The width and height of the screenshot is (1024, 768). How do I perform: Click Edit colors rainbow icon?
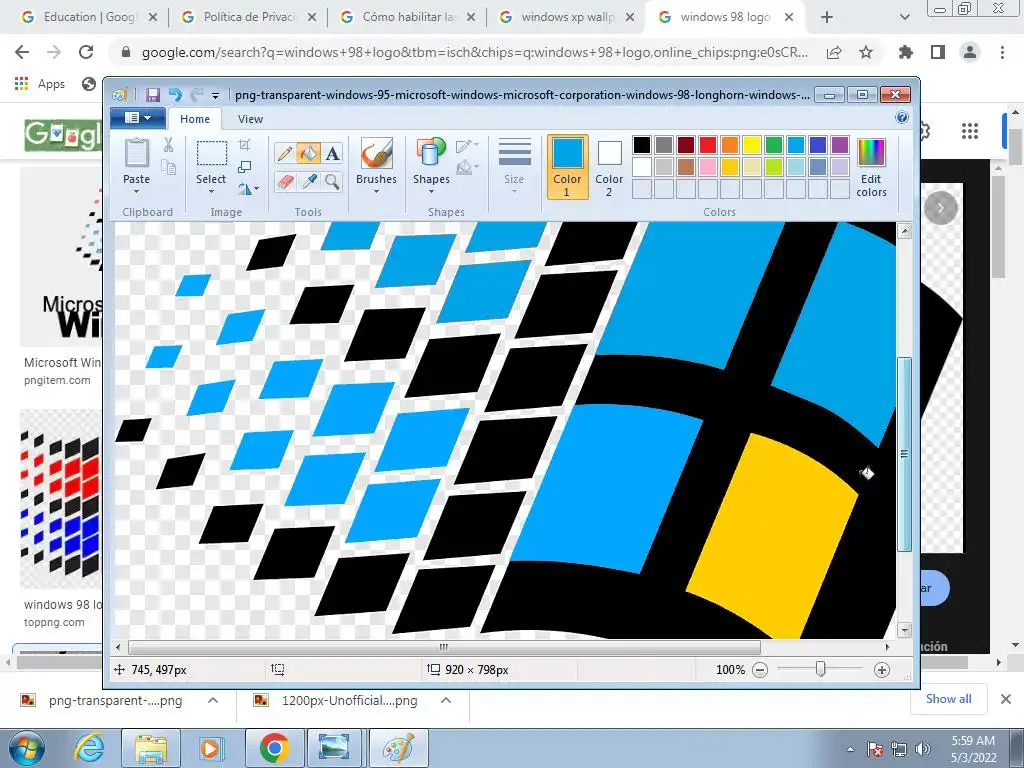871,153
